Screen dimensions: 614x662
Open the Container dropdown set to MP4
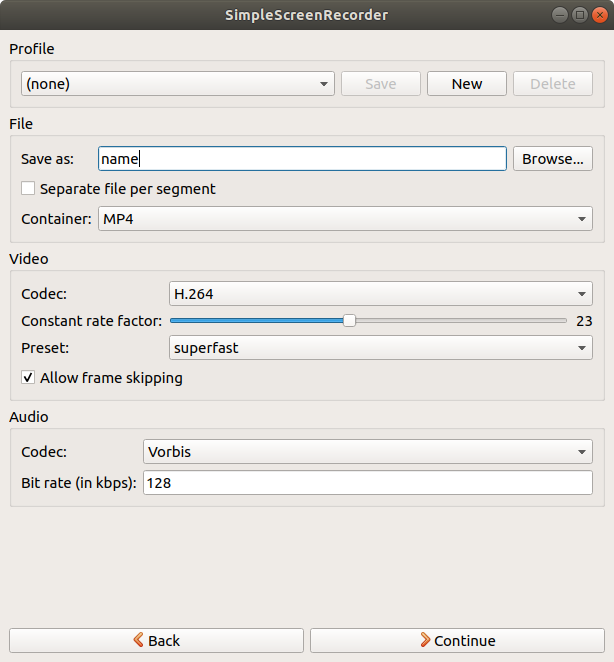tap(345, 219)
